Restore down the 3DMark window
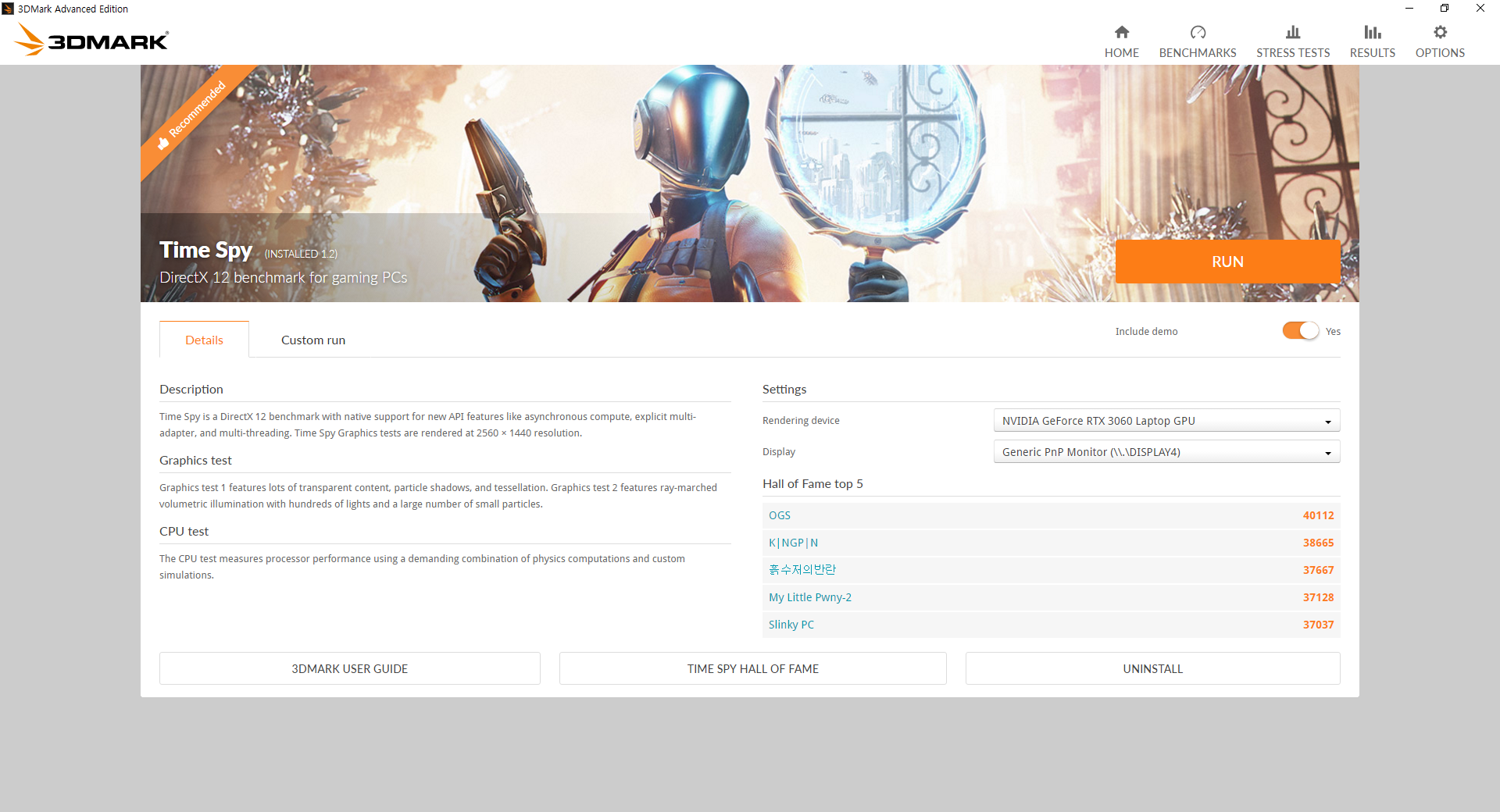Image resolution: width=1500 pixels, height=812 pixels. (x=1445, y=9)
